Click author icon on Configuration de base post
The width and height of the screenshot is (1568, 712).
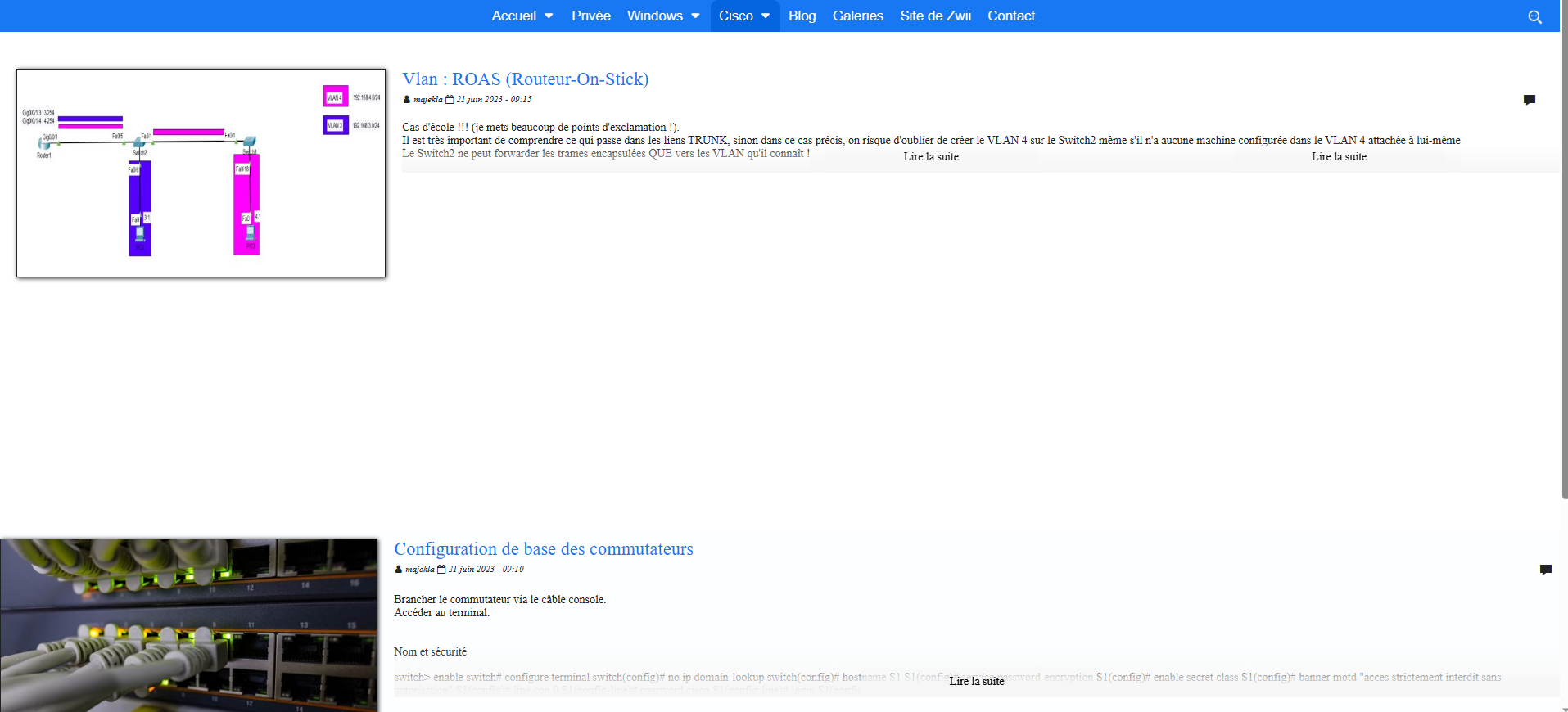[398, 570]
